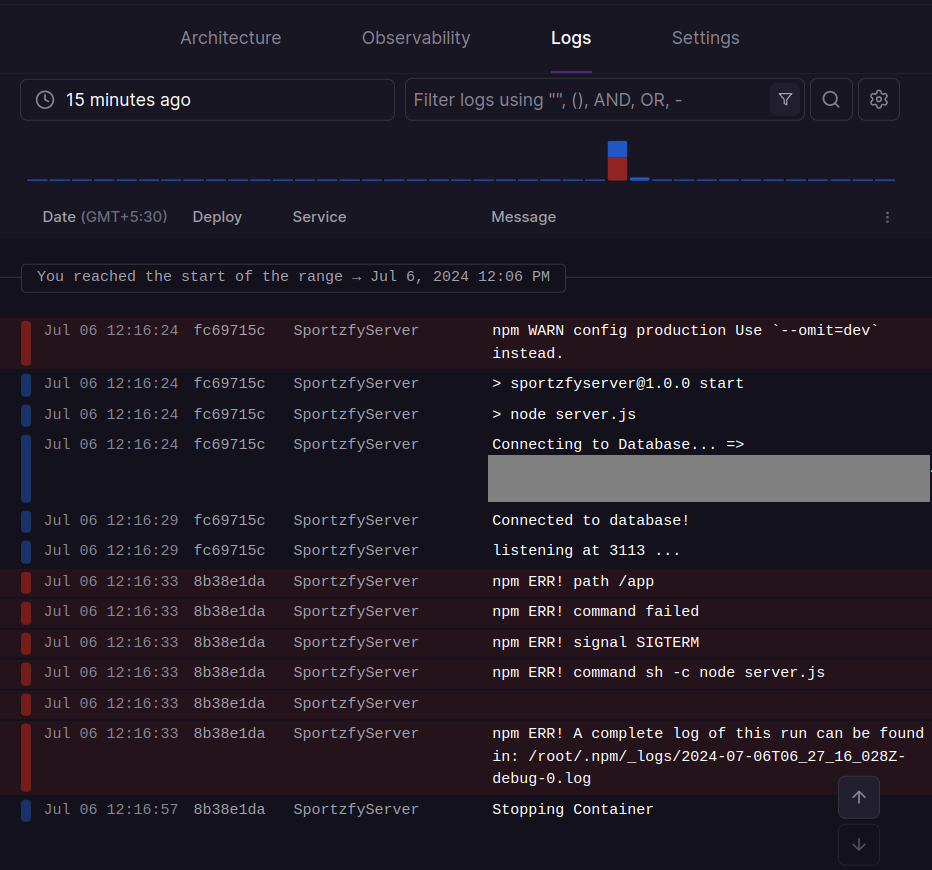This screenshot has width=932, height=870.
Task: Click the clock icon in time range
Action: pyautogui.click(x=45, y=100)
